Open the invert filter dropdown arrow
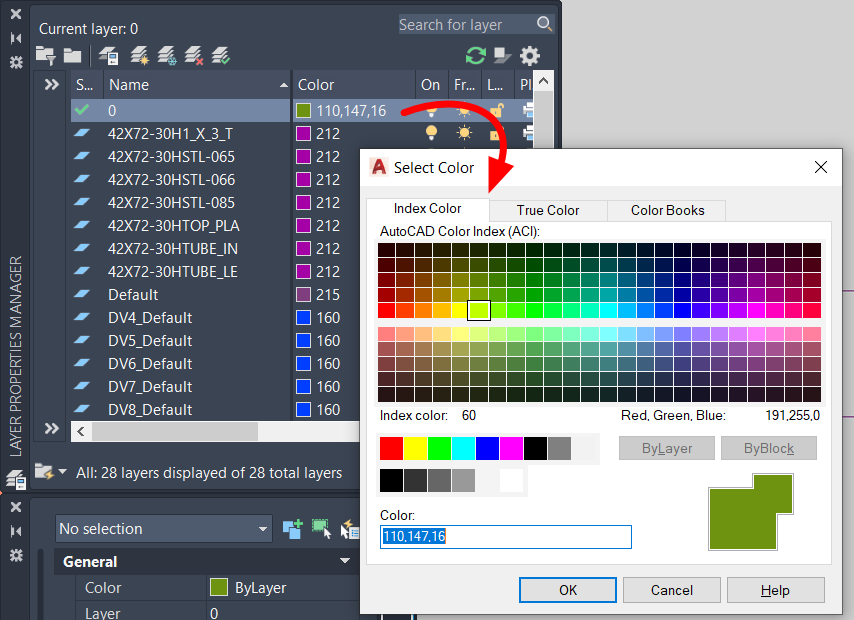Image resolution: width=854 pixels, height=620 pixels. point(63,472)
